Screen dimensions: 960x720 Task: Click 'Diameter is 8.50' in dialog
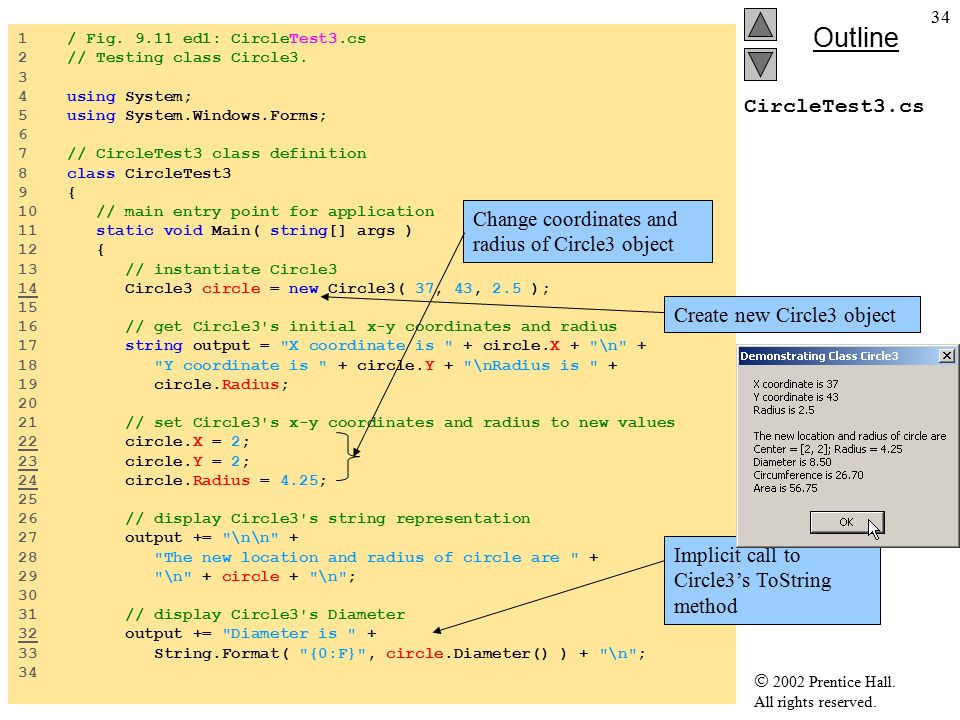click(792, 462)
